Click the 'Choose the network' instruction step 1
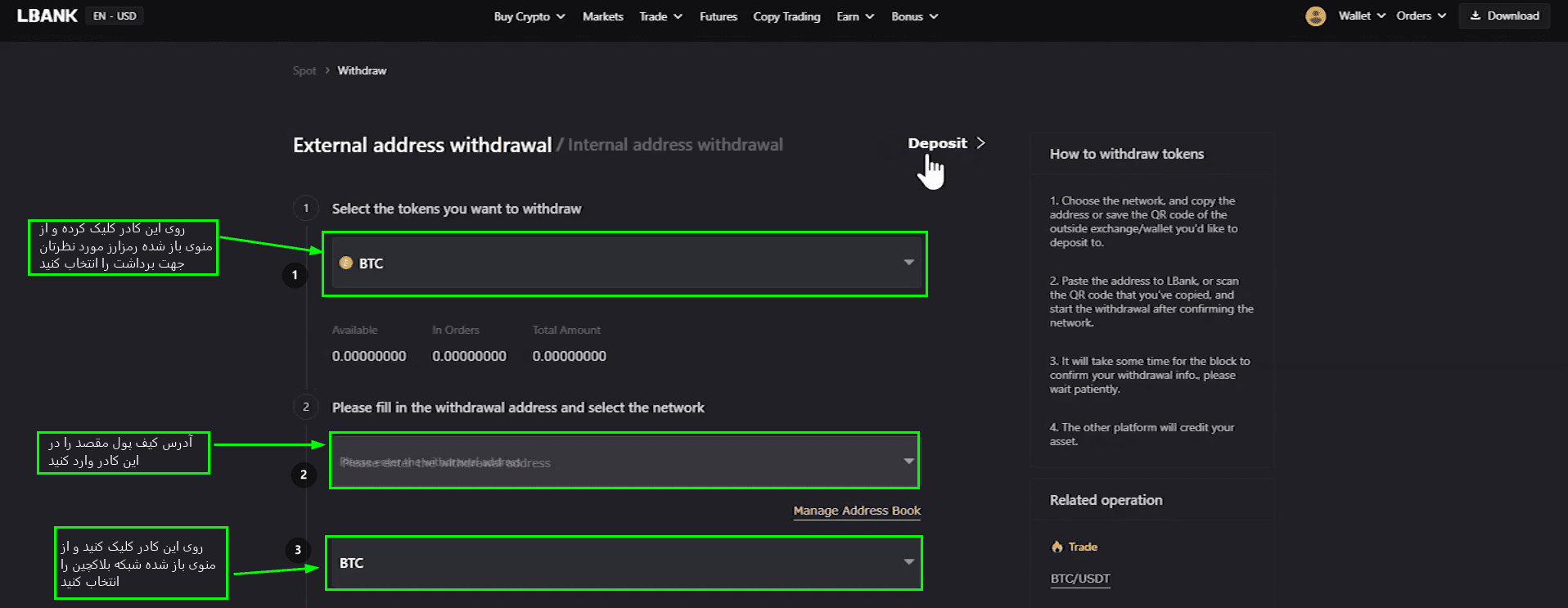The image size is (1568, 608). 1144,222
